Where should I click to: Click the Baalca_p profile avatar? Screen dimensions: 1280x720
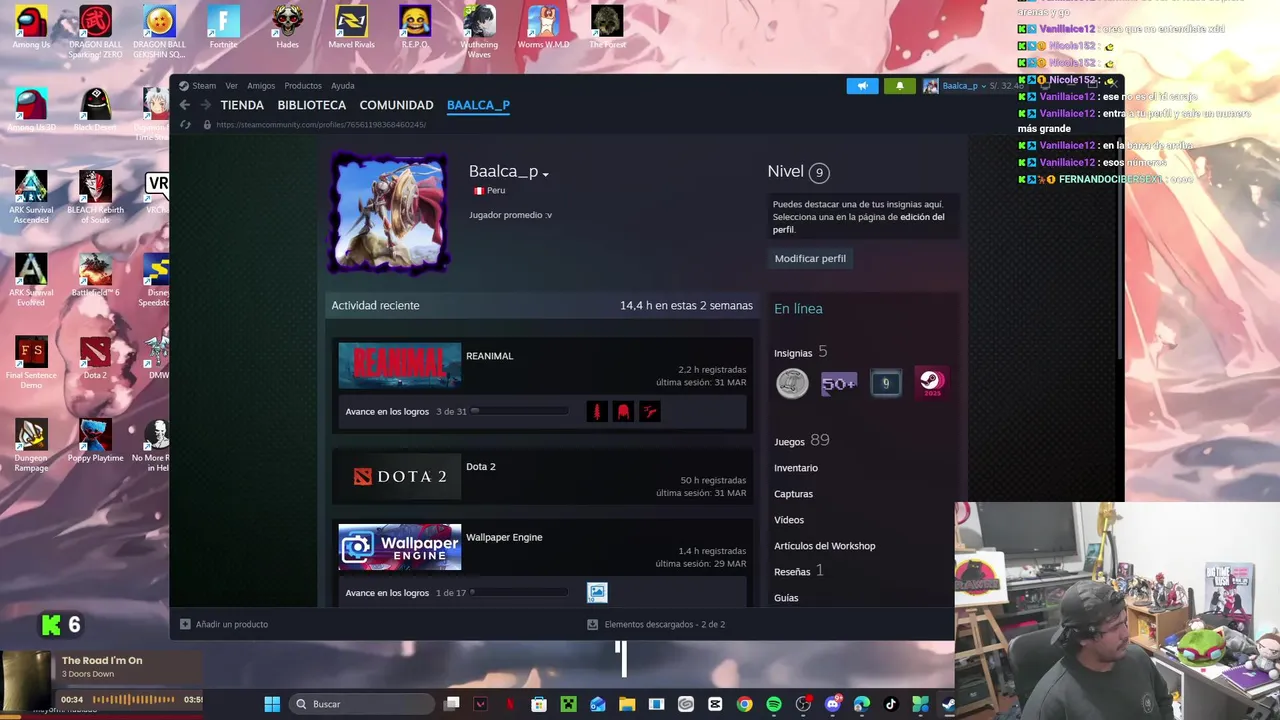point(390,213)
